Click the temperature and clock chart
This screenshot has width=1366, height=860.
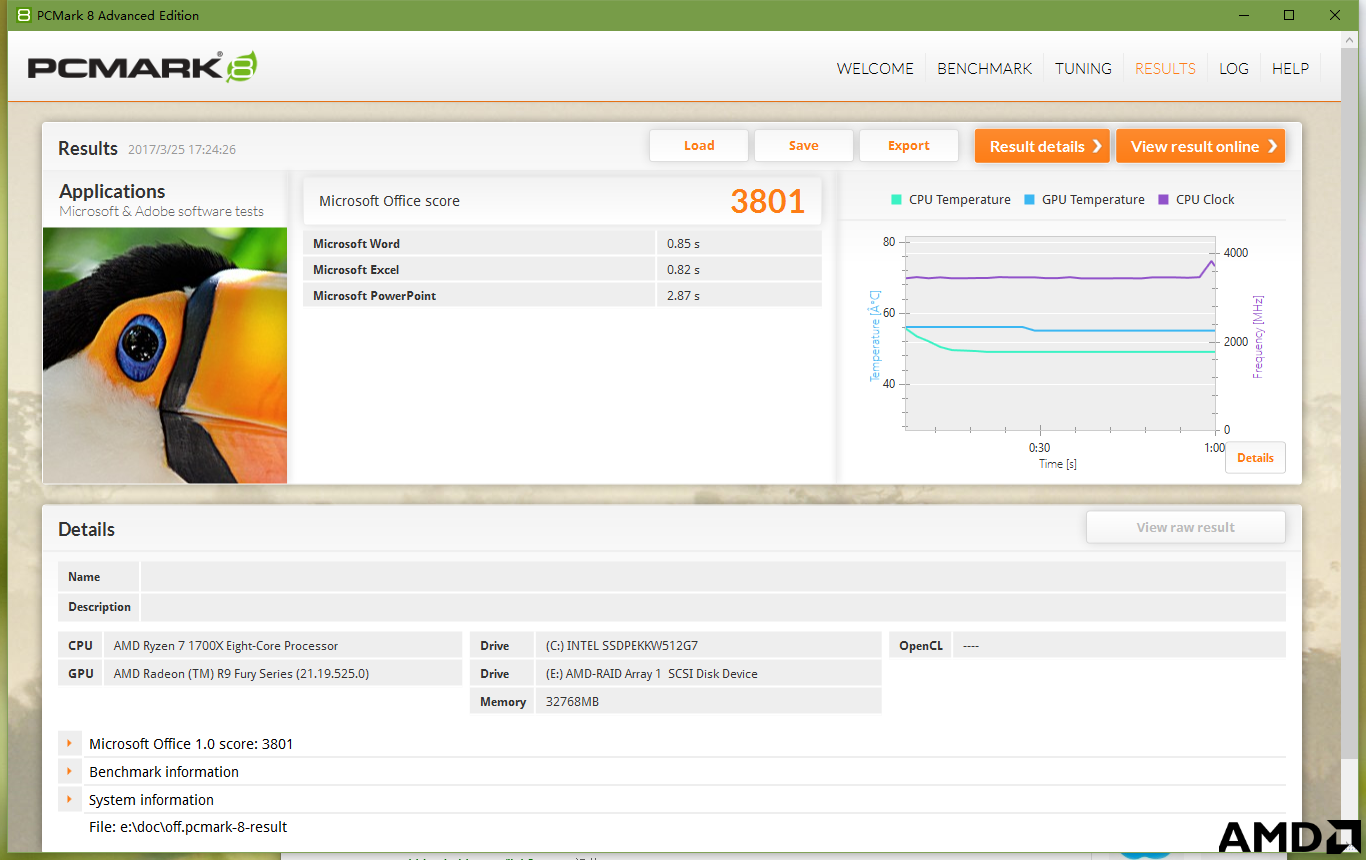(x=1060, y=335)
